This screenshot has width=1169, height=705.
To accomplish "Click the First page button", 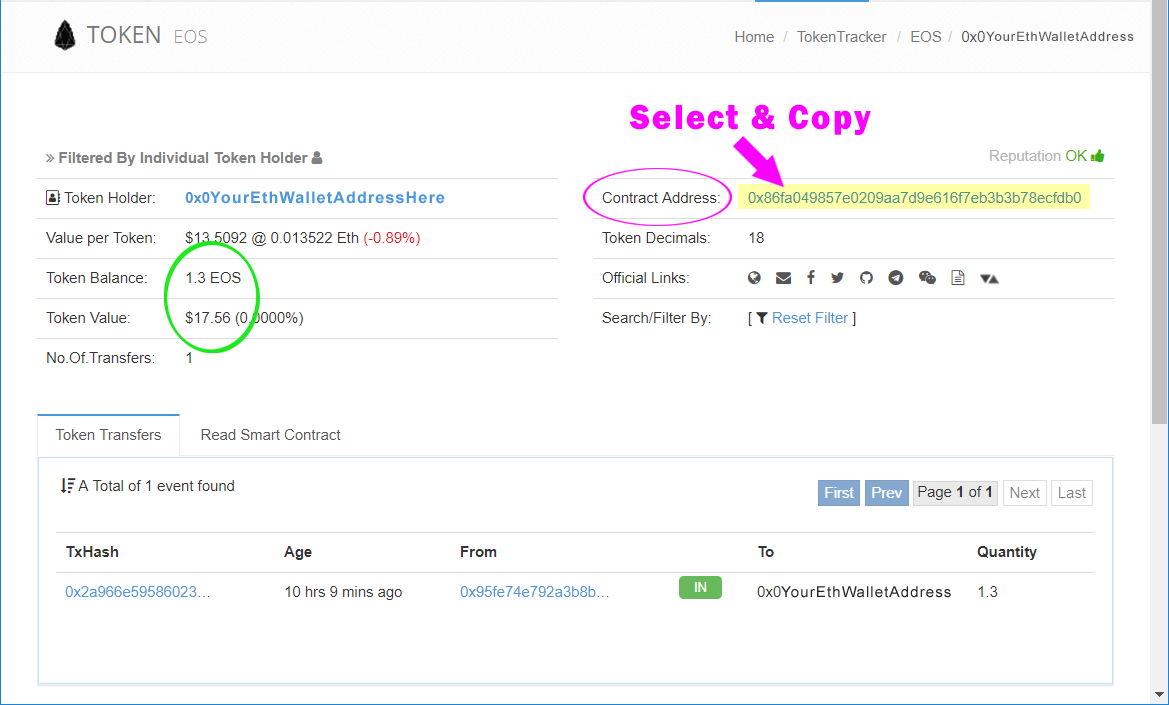I will tap(839, 493).
